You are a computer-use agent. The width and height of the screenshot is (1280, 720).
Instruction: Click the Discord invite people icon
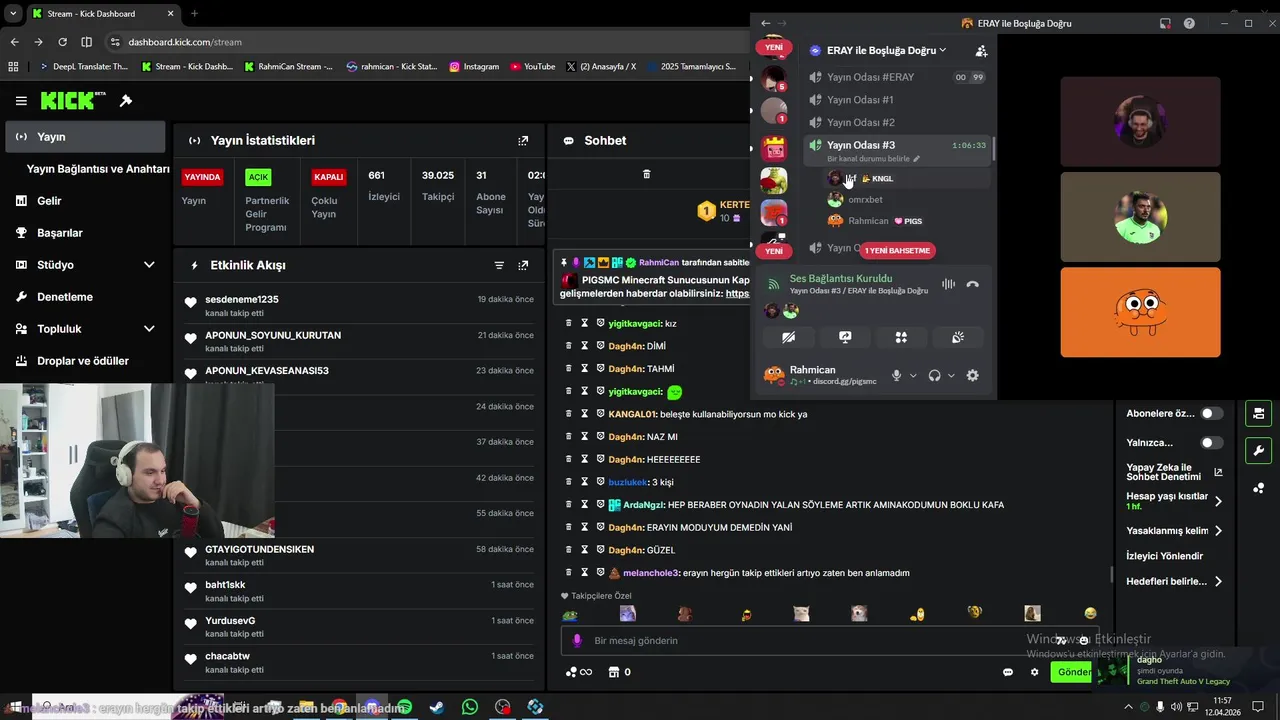[981, 50]
